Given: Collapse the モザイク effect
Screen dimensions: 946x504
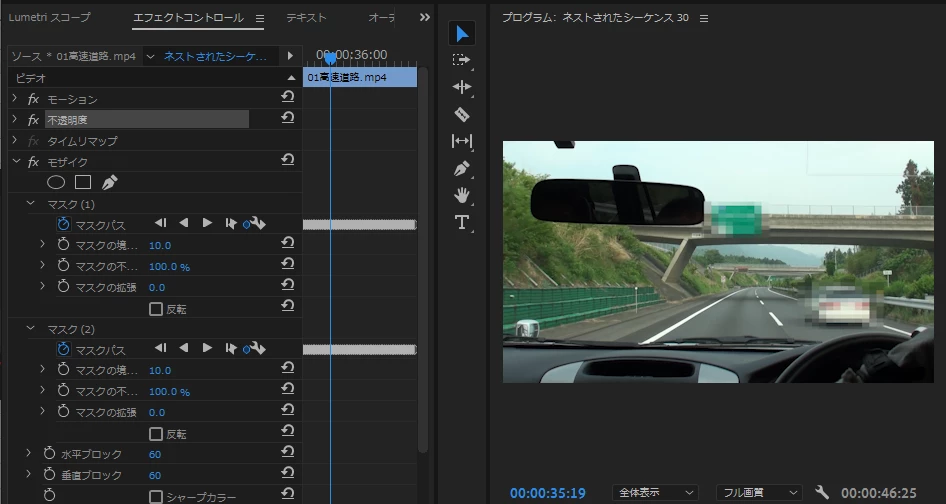Looking at the screenshot, I should click(x=16, y=161).
